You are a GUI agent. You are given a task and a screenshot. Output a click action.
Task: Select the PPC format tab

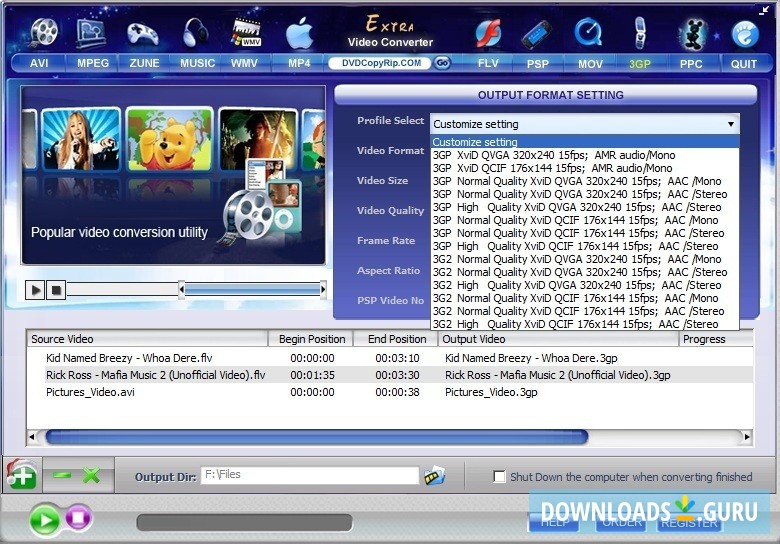pyautogui.click(x=691, y=64)
